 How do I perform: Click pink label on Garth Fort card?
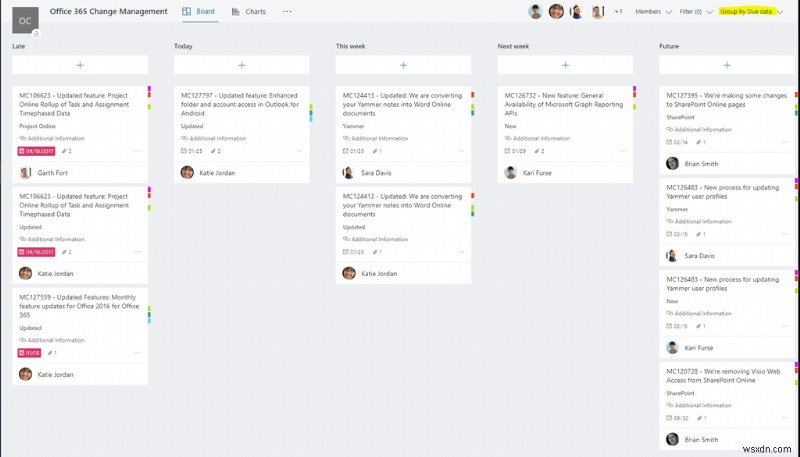(149, 89)
